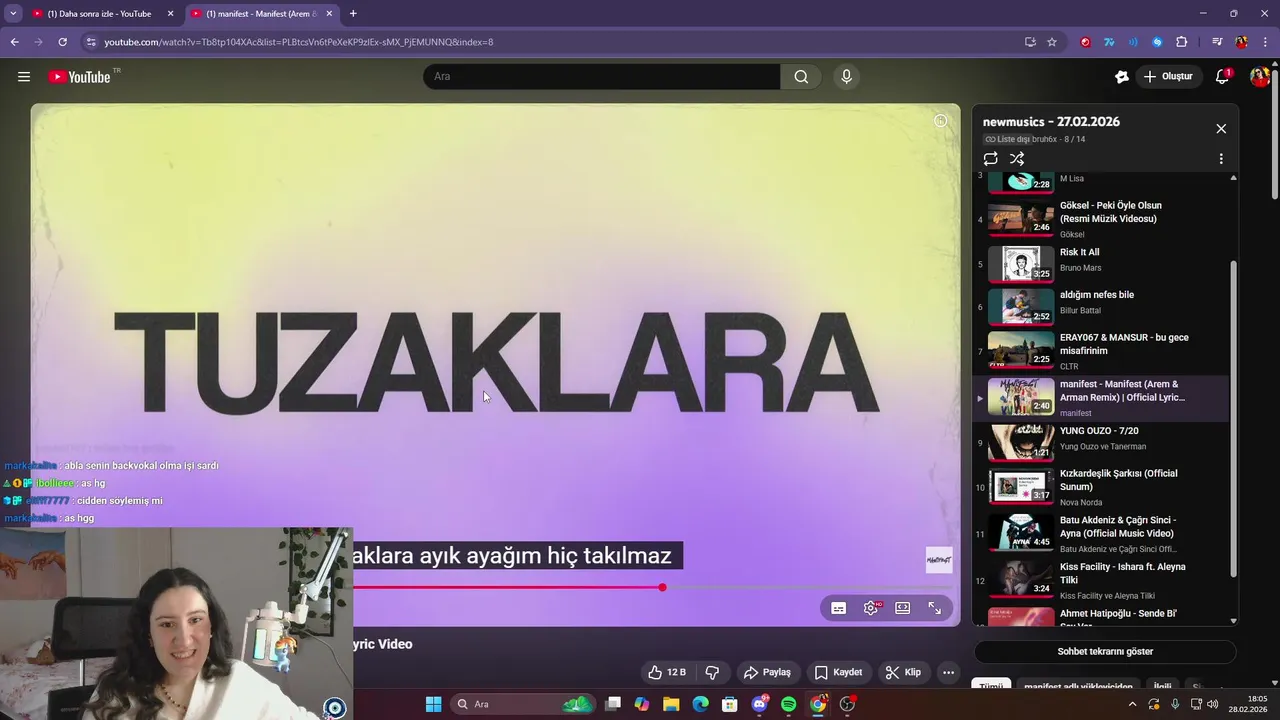Open the Chrome three-dot menu
The image size is (1280, 720).
1265,42
